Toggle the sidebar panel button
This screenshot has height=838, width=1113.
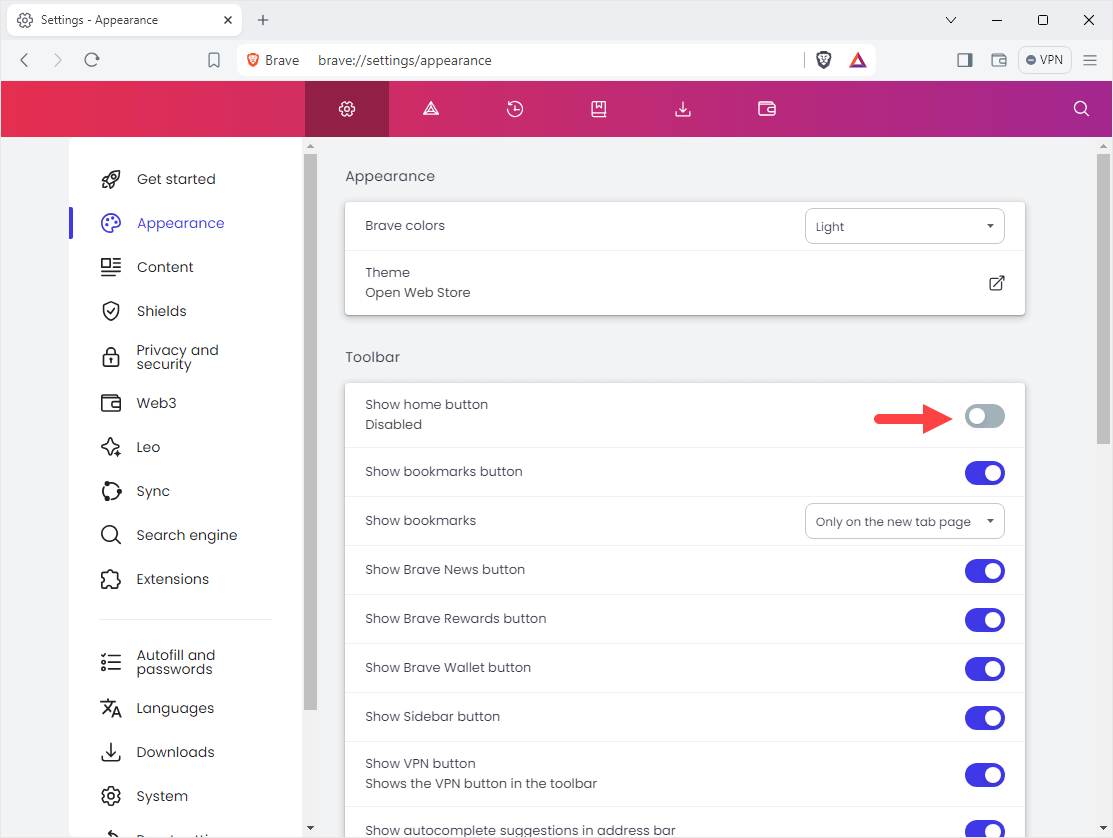pyautogui.click(x=965, y=60)
